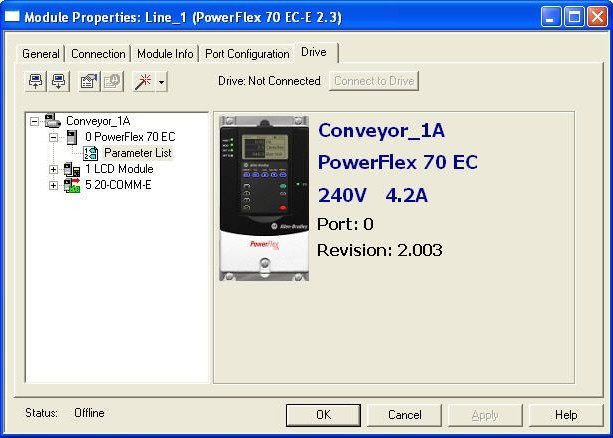Expand the 1 LCD Module node
The width and height of the screenshot is (613, 438).
[x=53, y=169]
